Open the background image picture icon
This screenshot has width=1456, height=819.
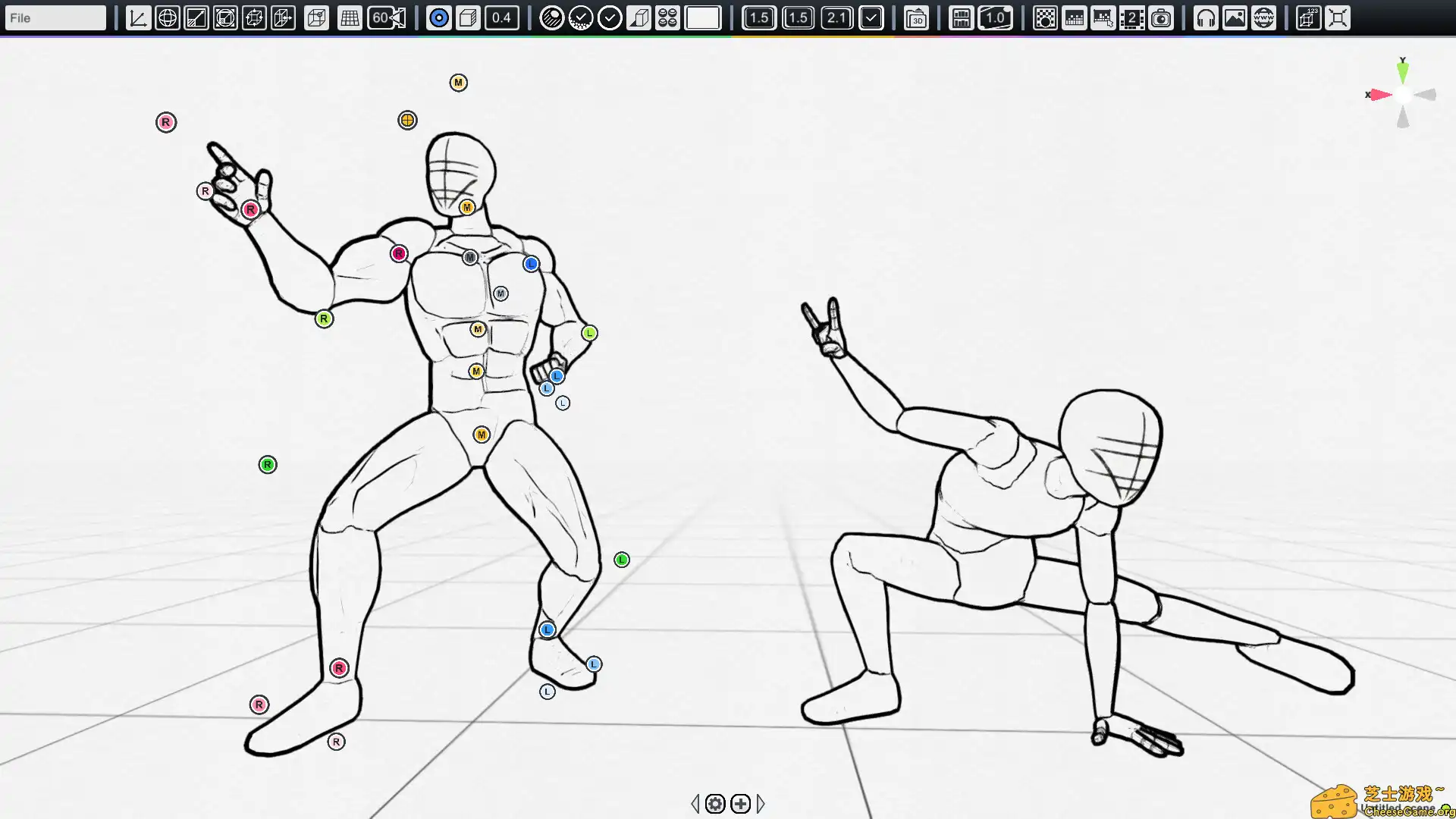(1235, 18)
